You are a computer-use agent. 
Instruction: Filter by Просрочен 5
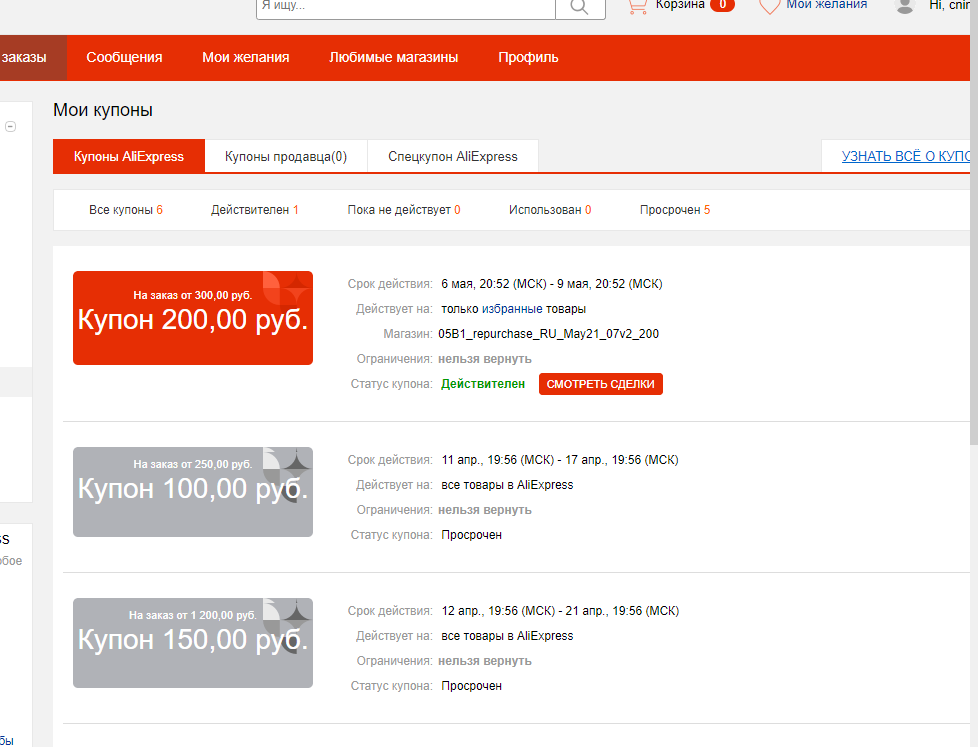pyautogui.click(x=675, y=210)
